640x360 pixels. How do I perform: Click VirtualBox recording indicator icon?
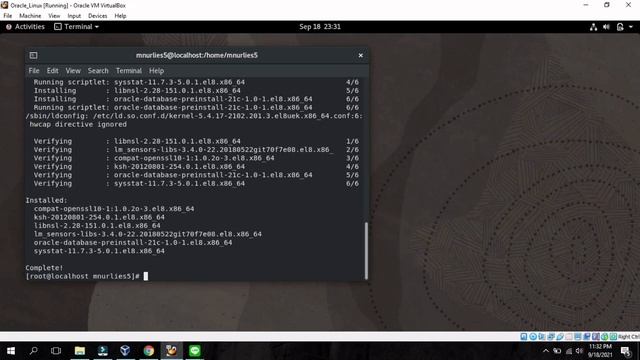587,337
